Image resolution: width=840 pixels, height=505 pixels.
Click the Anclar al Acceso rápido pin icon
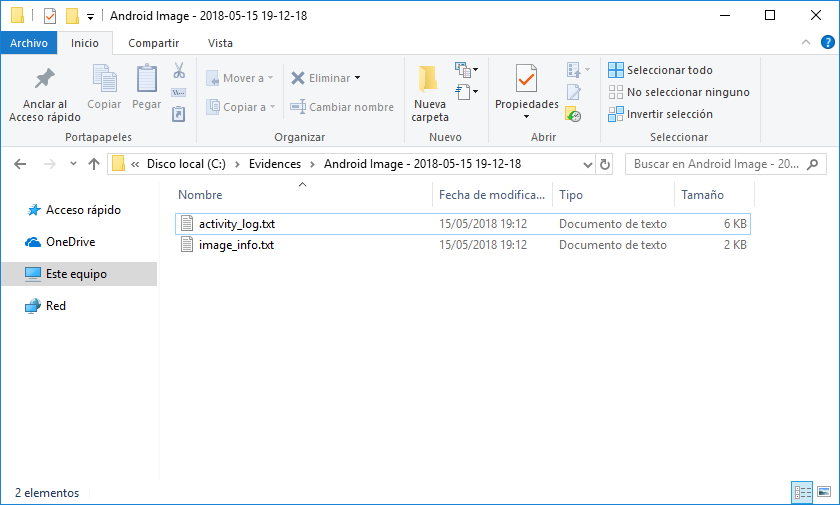tap(44, 79)
